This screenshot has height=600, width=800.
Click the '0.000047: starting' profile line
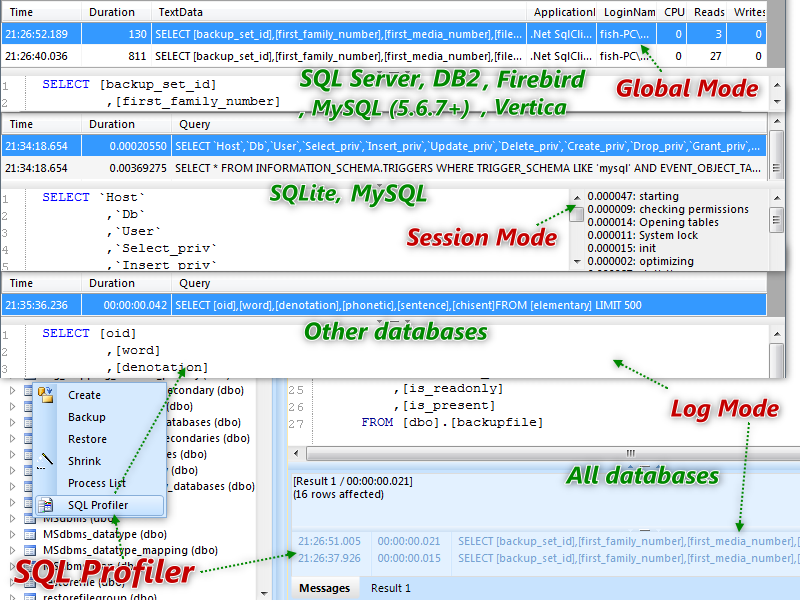(x=633, y=196)
